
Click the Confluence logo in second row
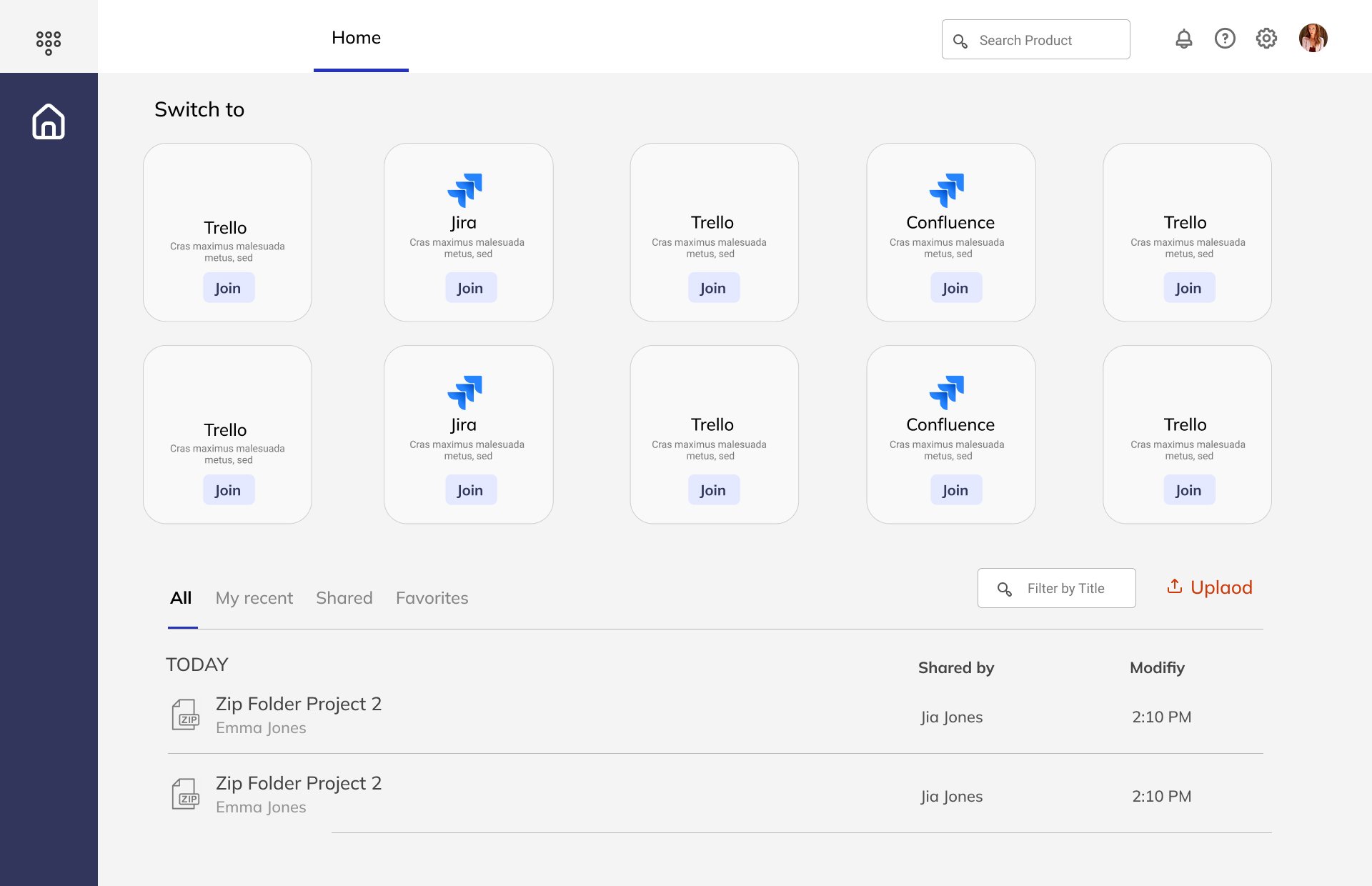click(x=947, y=392)
